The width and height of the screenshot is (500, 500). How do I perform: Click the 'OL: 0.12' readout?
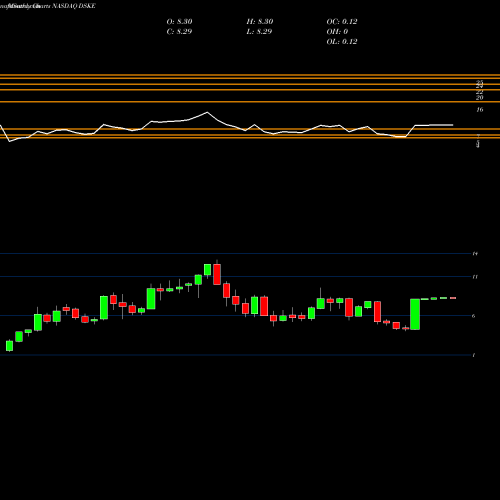[x=342, y=41]
